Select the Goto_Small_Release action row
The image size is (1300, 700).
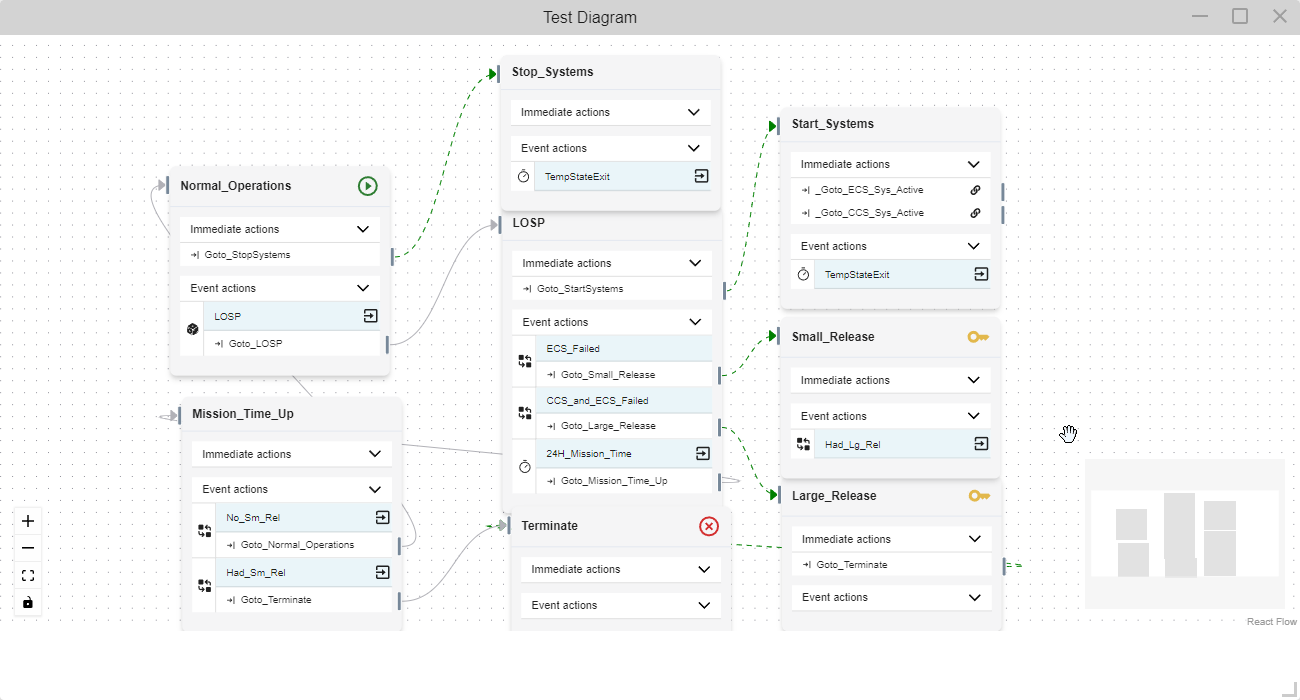(624, 375)
